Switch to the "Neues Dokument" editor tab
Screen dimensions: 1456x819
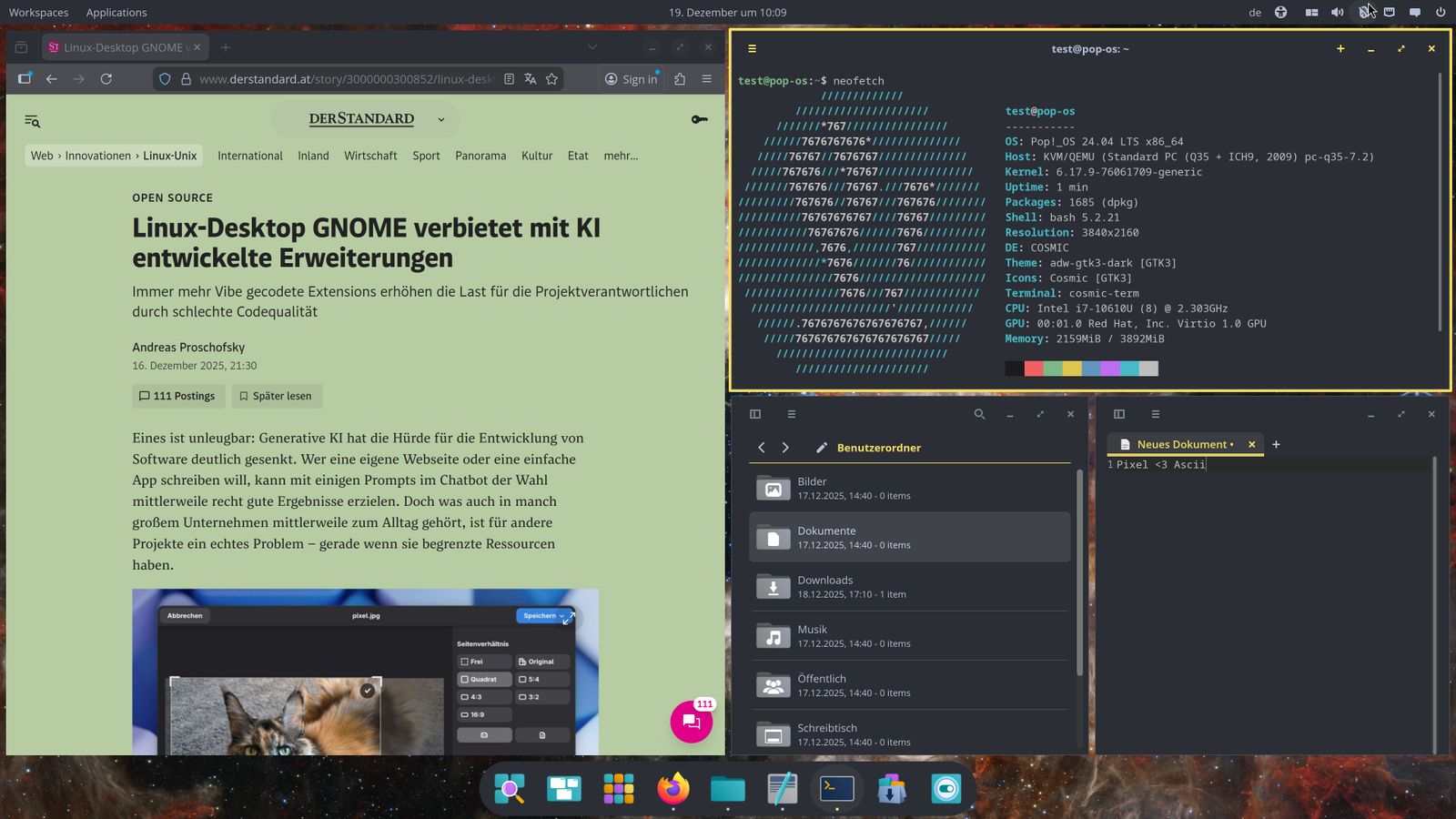click(x=1185, y=444)
